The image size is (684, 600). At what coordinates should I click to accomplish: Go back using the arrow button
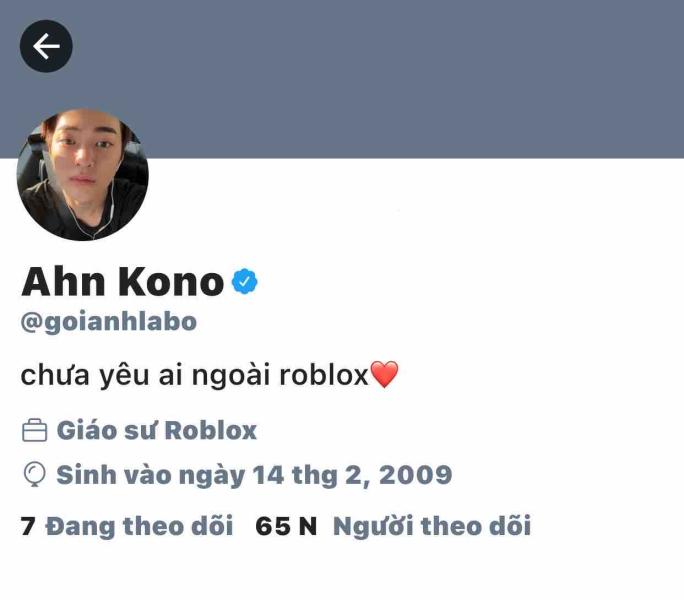(46, 46)
